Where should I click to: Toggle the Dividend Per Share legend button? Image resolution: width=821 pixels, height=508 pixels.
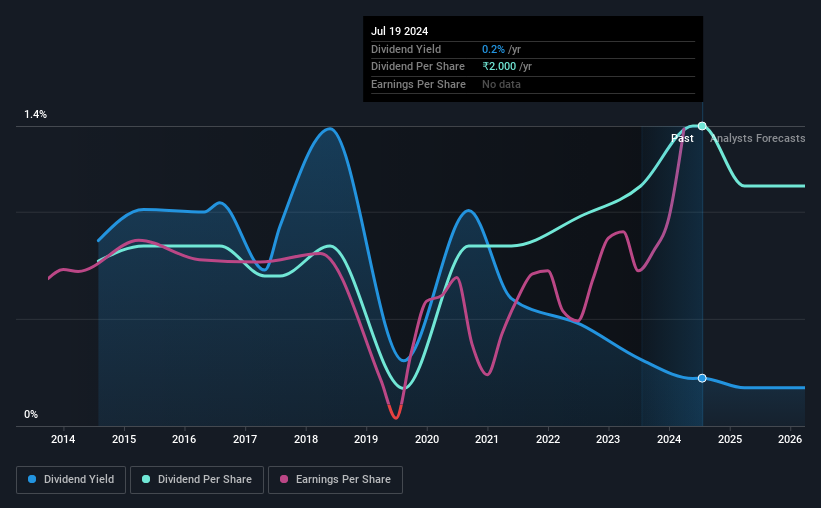(197, 480)
